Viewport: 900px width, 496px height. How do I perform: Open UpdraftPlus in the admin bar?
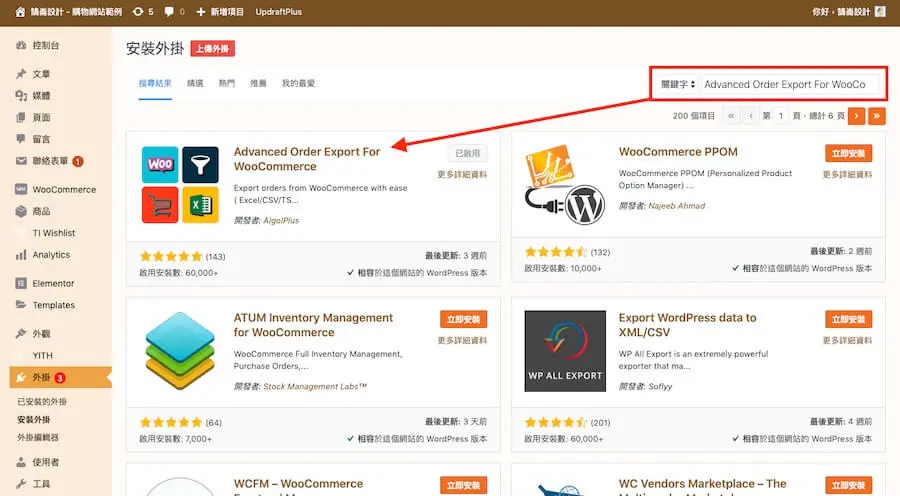coord(278,11)
